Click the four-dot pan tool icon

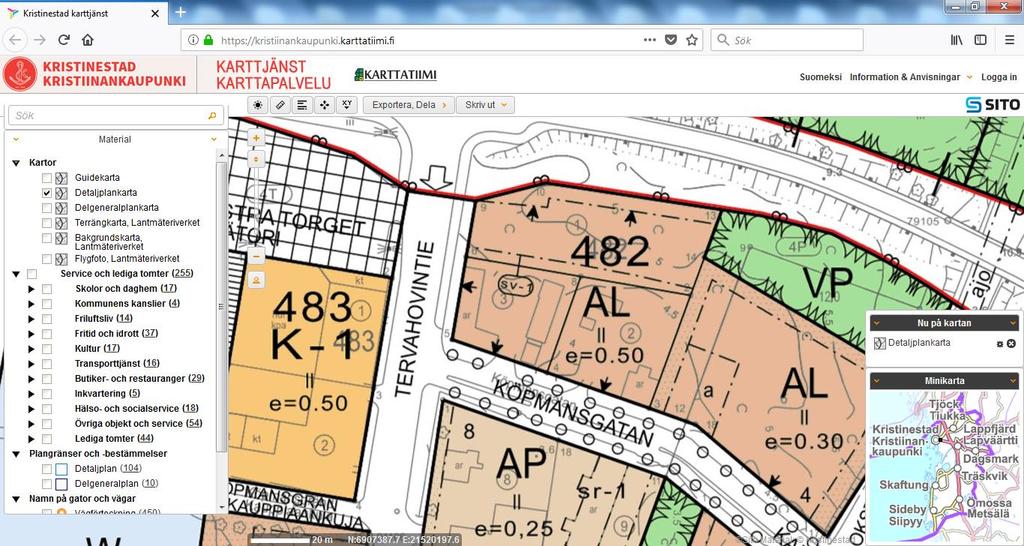(325, 105)
